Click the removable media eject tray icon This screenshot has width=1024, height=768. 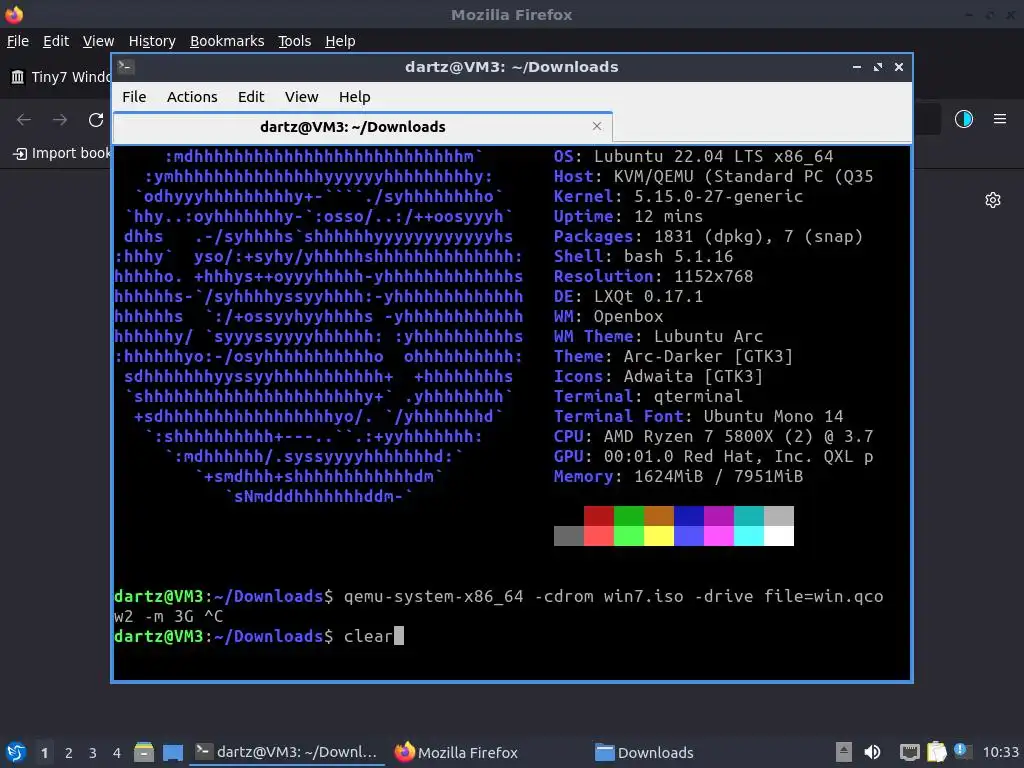(x=844, y=752)
